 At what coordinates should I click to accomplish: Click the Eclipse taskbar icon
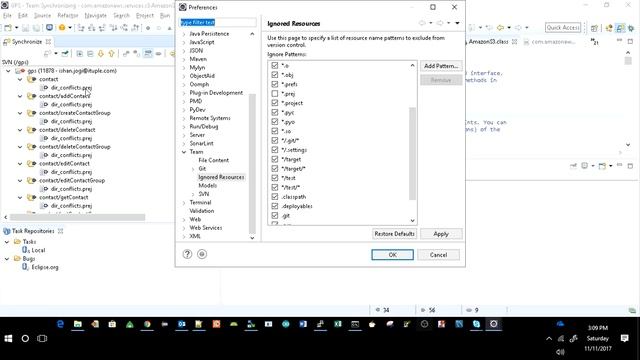click(493, 324)
